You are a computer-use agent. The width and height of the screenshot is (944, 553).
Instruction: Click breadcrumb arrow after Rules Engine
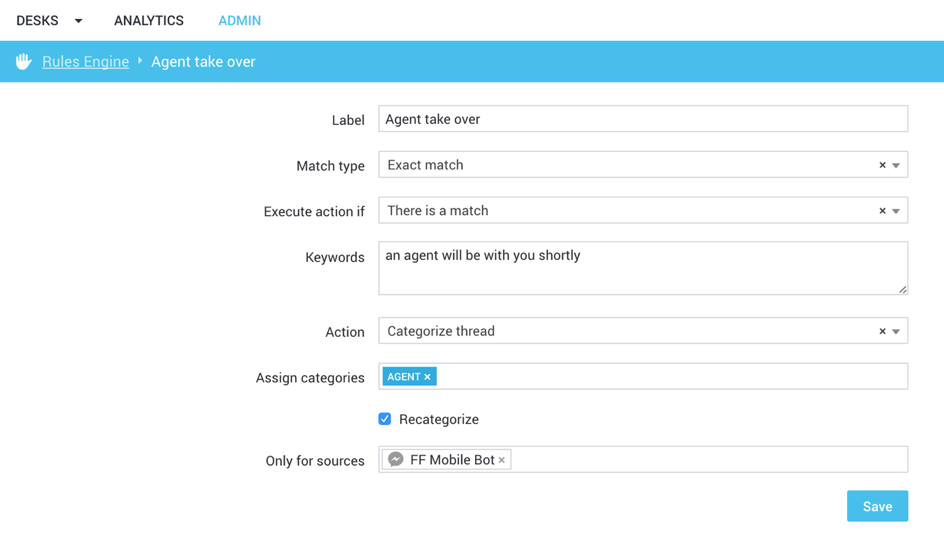(140, 61)
